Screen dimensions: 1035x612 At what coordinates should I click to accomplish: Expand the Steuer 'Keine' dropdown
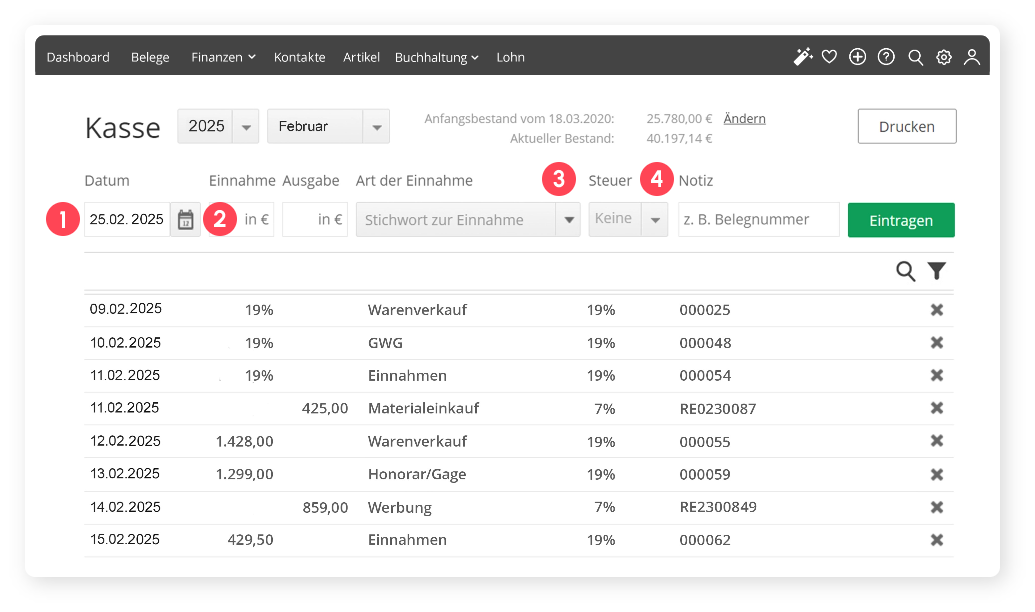[x=655, y=220]
